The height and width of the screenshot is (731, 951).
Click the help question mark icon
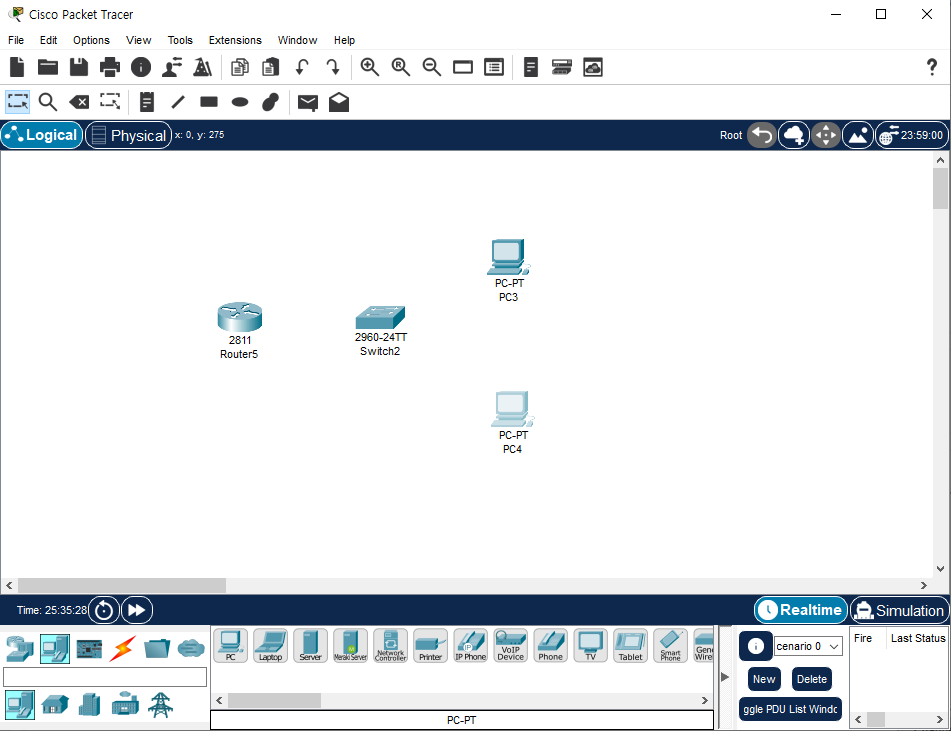[932, 67]
